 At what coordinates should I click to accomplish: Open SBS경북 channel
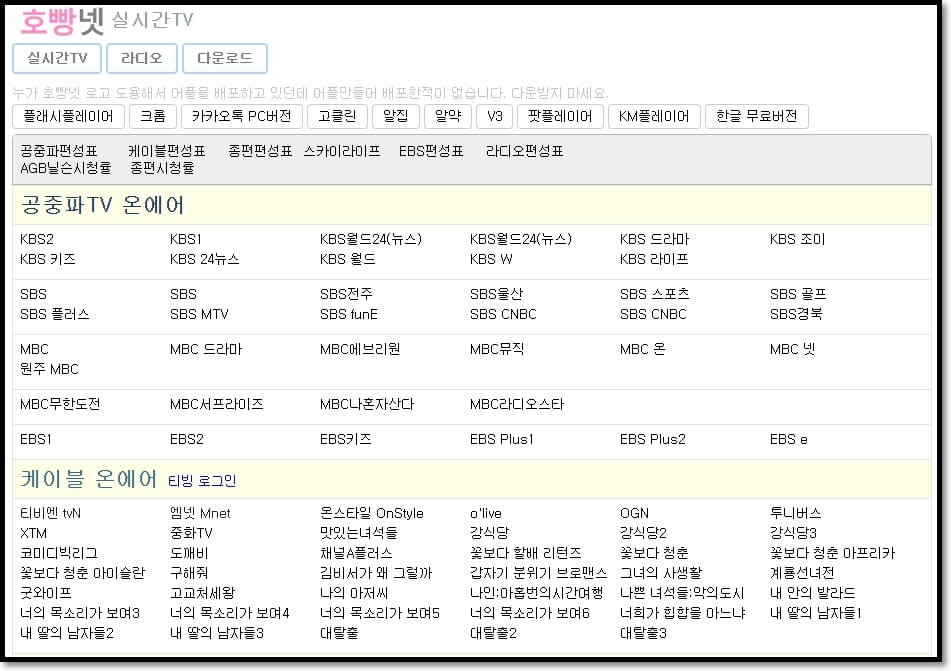pos(796,314)
